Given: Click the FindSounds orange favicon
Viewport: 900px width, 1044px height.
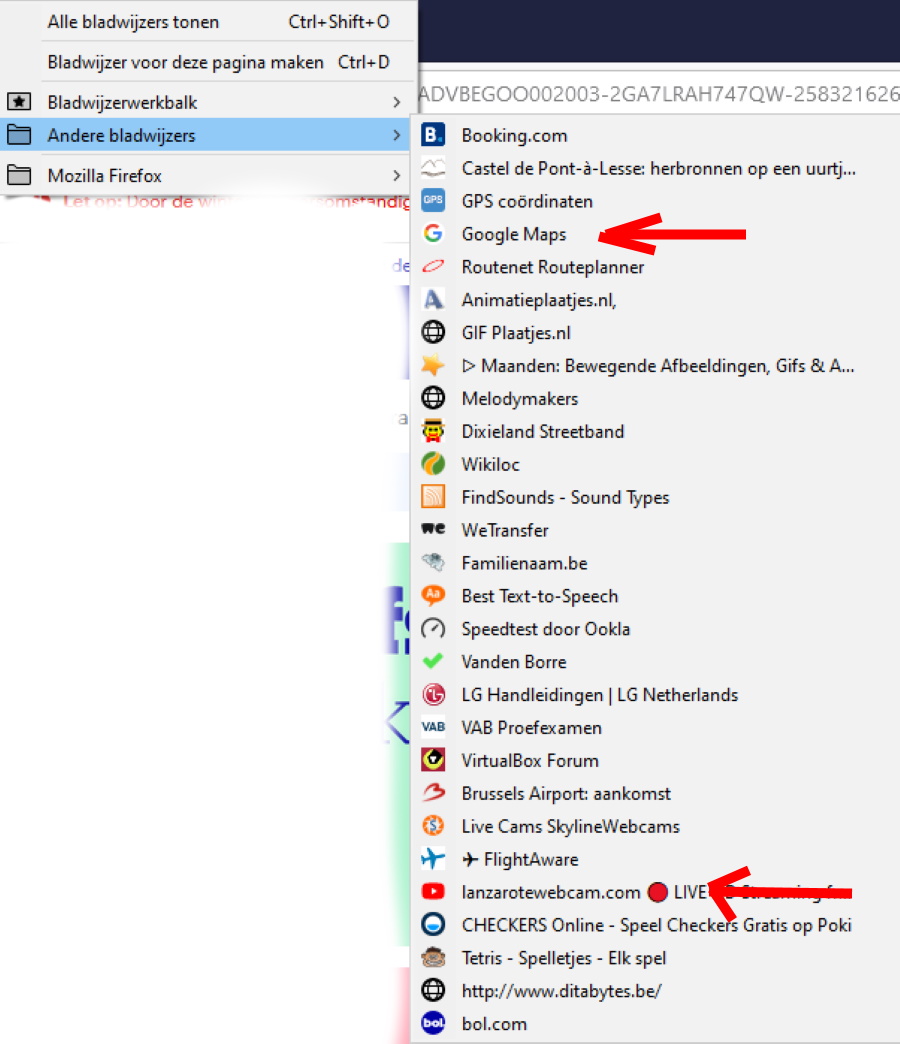Looking at the screenshot, I should tap(433, 496).
